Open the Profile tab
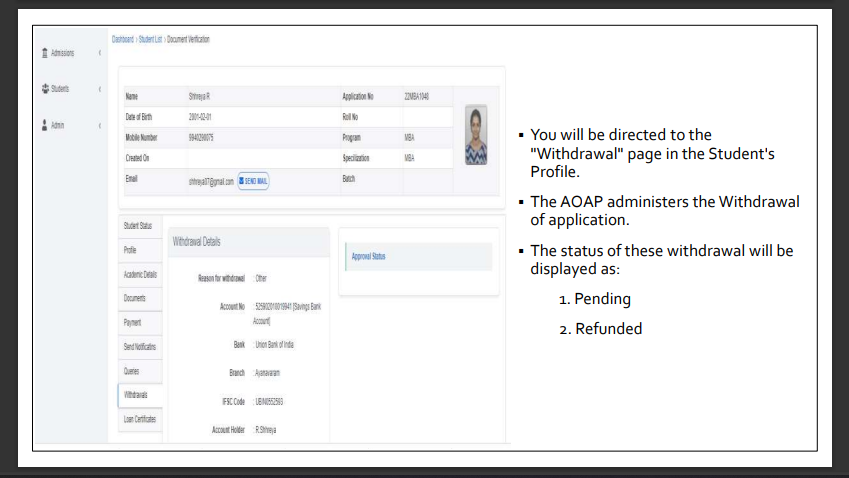Image resolution: width=849 pixels, height=478 pixels. pyautogui.click(x=130, y=249)
